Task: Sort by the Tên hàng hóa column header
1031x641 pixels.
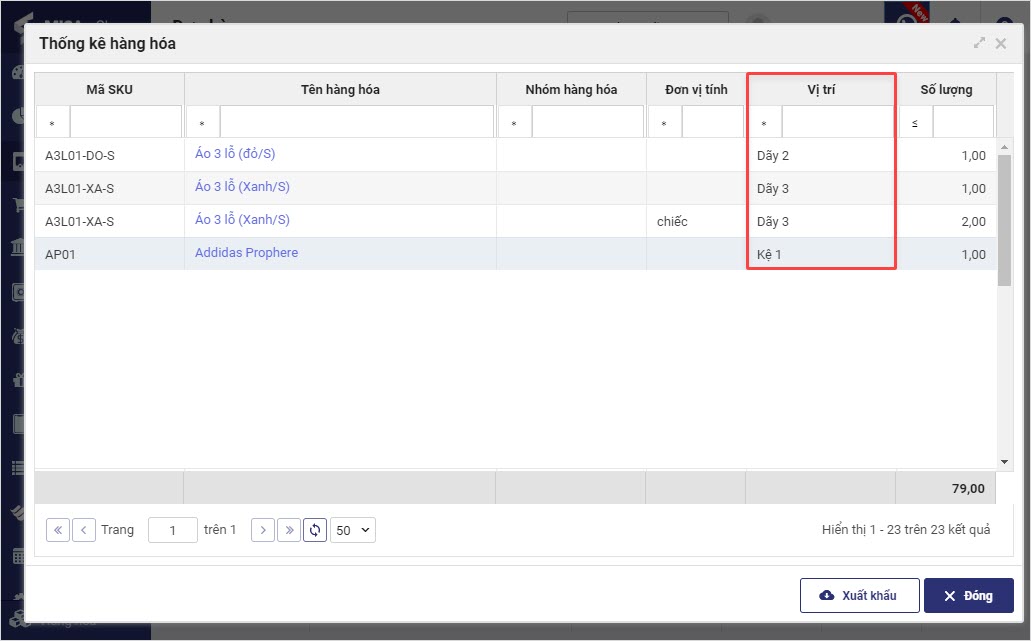Action: click(x=340, y=89)
